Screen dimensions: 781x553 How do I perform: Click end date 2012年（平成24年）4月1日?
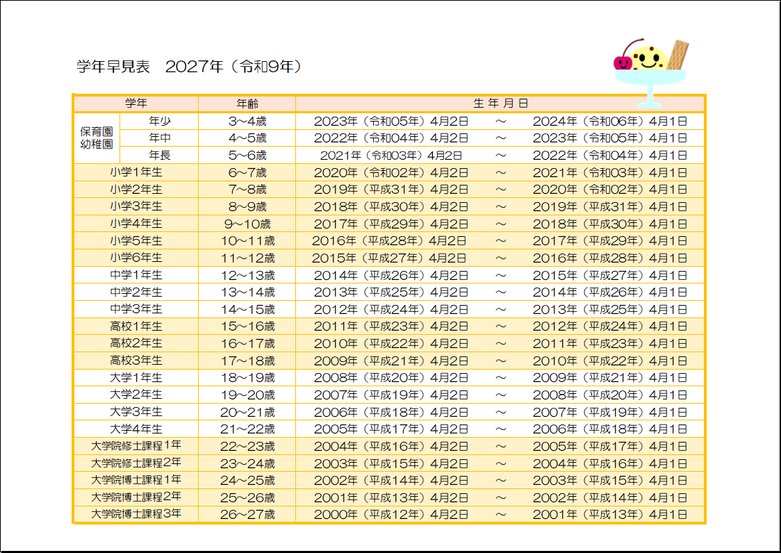tap(610, 326)
